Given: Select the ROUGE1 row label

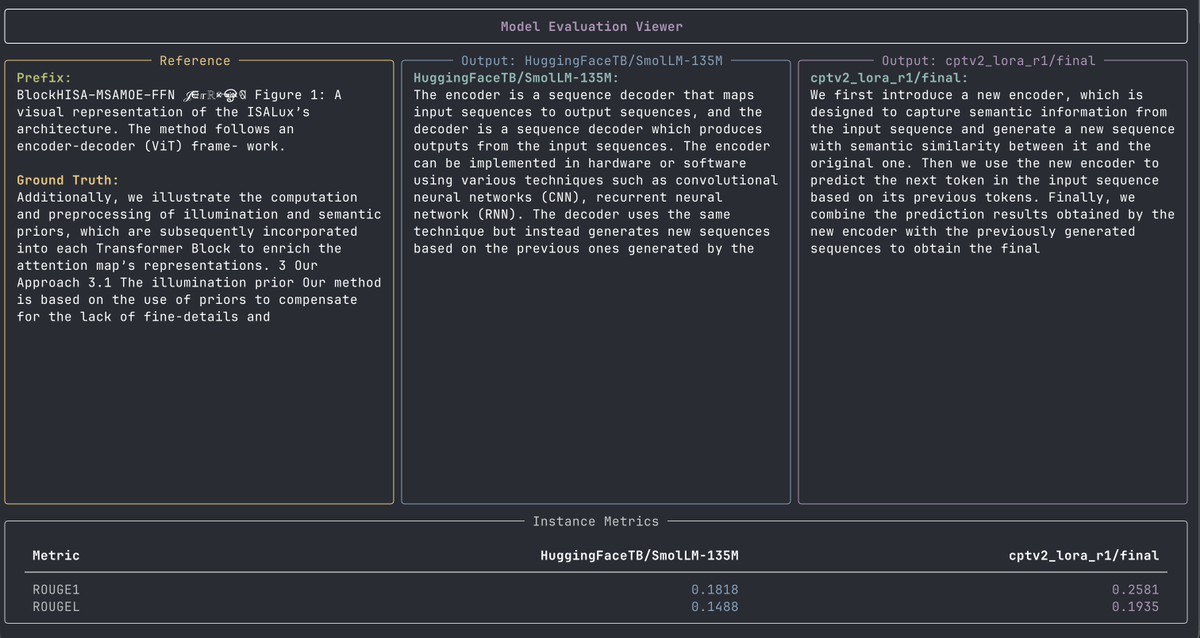Looking at the screenshot, I should tap(56, 590).
